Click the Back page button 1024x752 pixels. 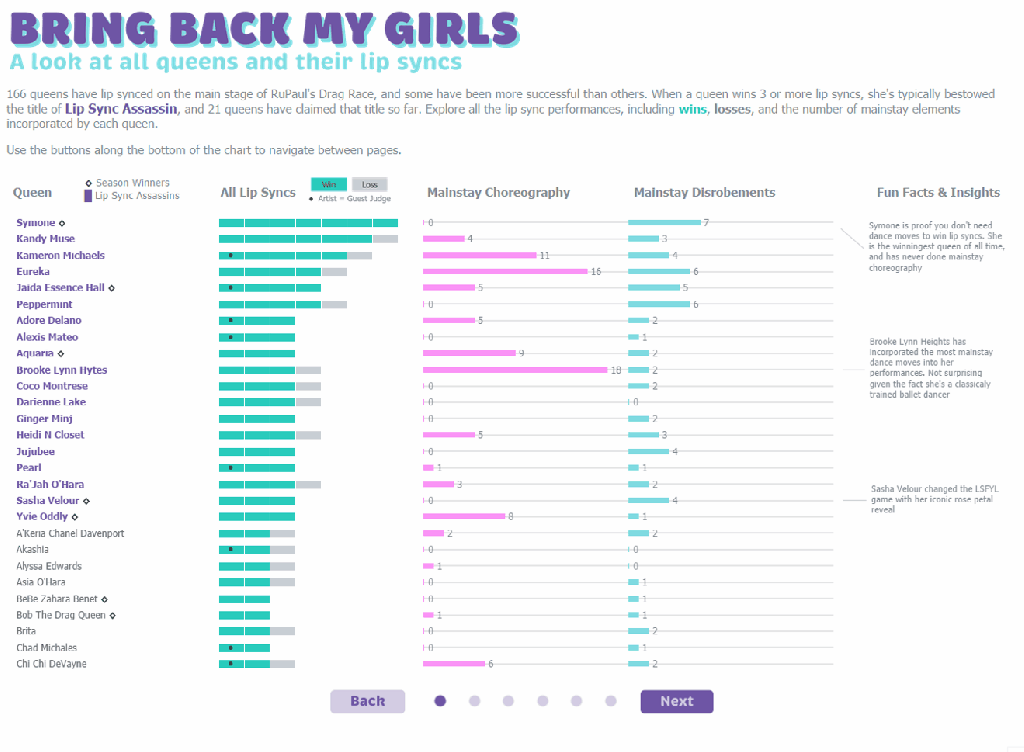[x=367, y=701]
